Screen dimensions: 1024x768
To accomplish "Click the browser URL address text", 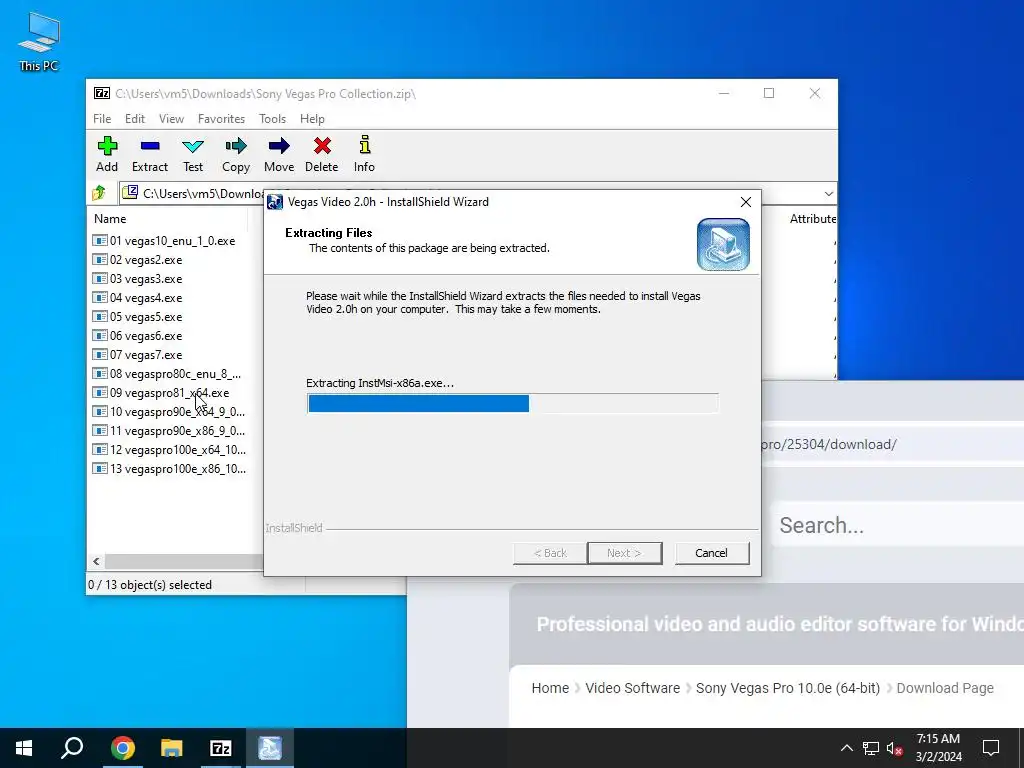I will click(x=829, y=445).
